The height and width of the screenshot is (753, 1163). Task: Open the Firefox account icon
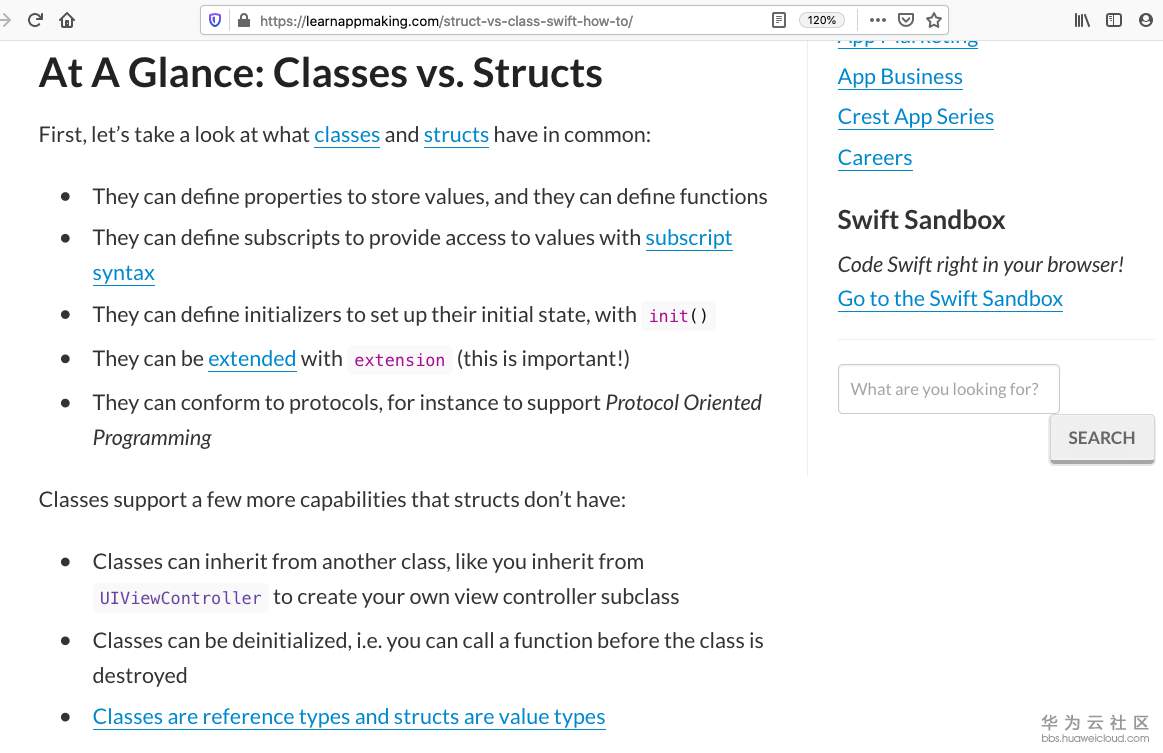(x=1146, y=20)
